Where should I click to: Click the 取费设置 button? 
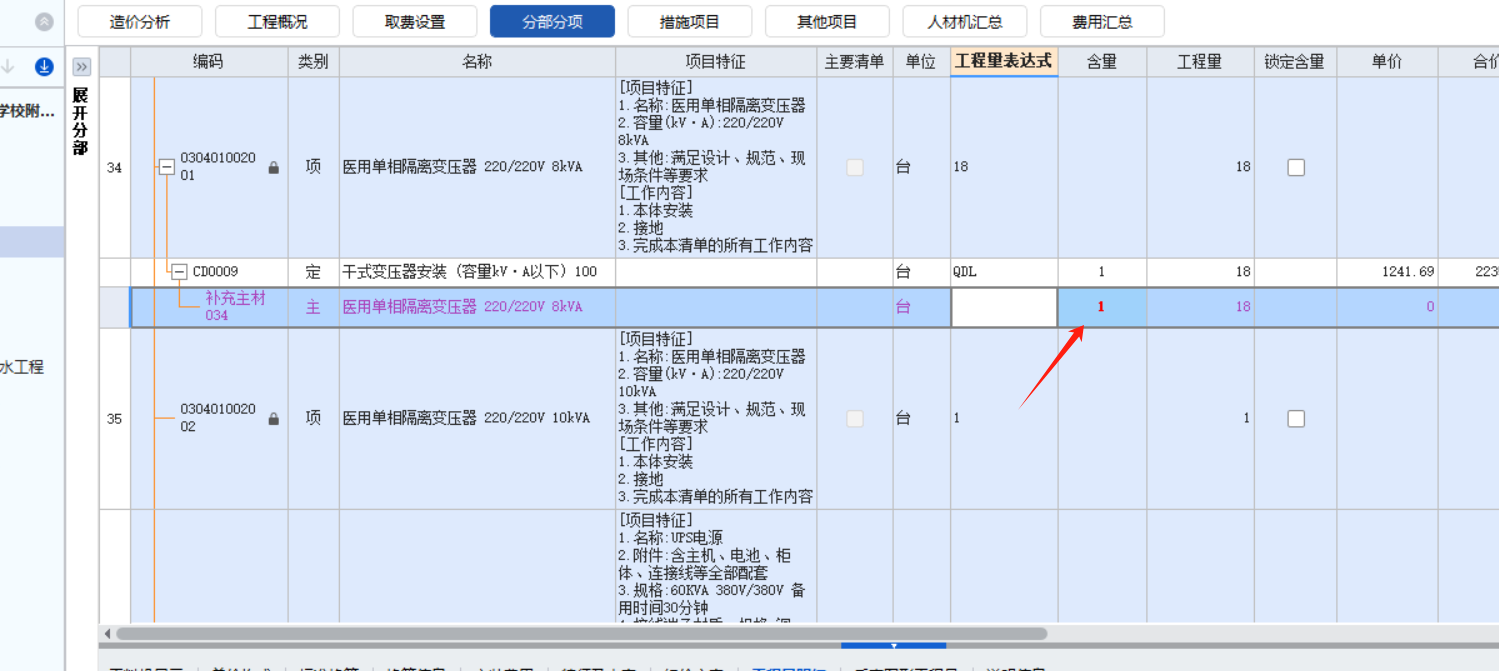(x=415, y=21)
